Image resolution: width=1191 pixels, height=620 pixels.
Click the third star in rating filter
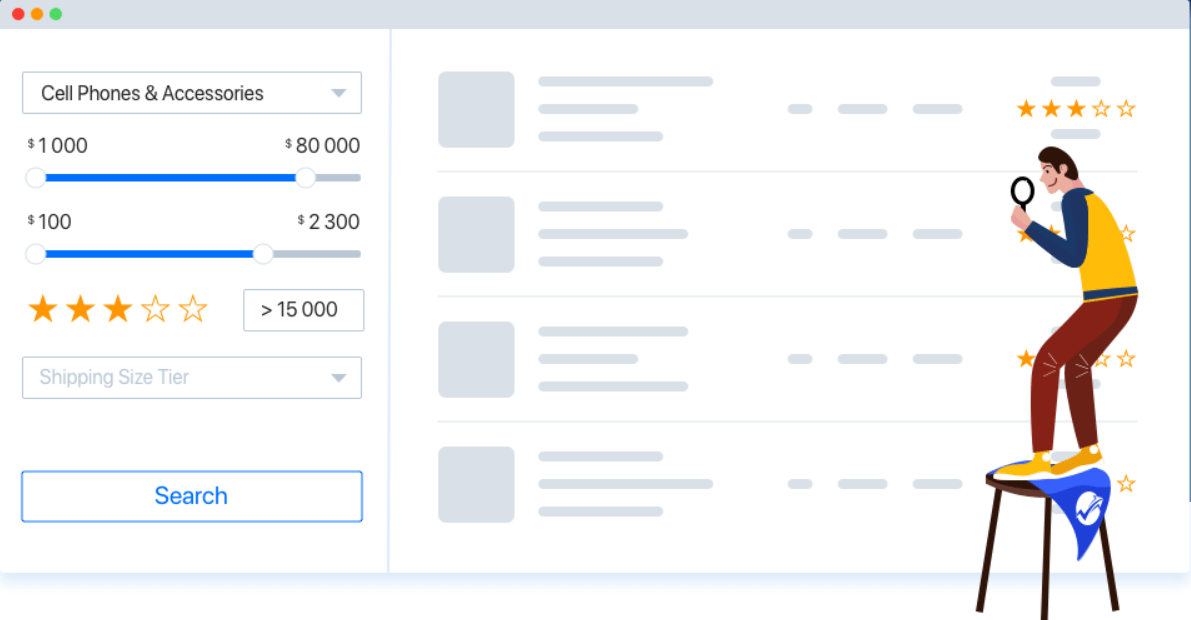click(x=118, y=309)
